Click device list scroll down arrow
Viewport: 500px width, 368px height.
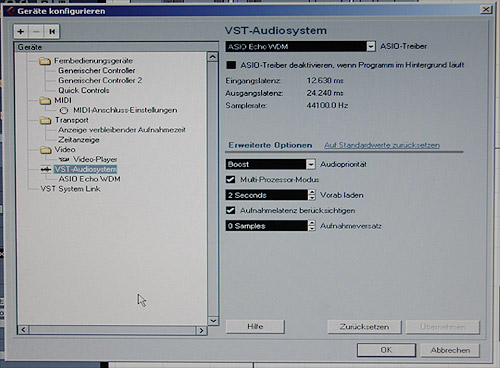coord(213,321)
